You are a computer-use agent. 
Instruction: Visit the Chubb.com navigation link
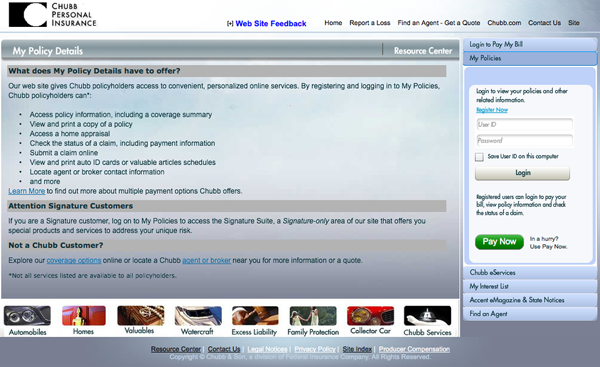click(x=504, y=23)
